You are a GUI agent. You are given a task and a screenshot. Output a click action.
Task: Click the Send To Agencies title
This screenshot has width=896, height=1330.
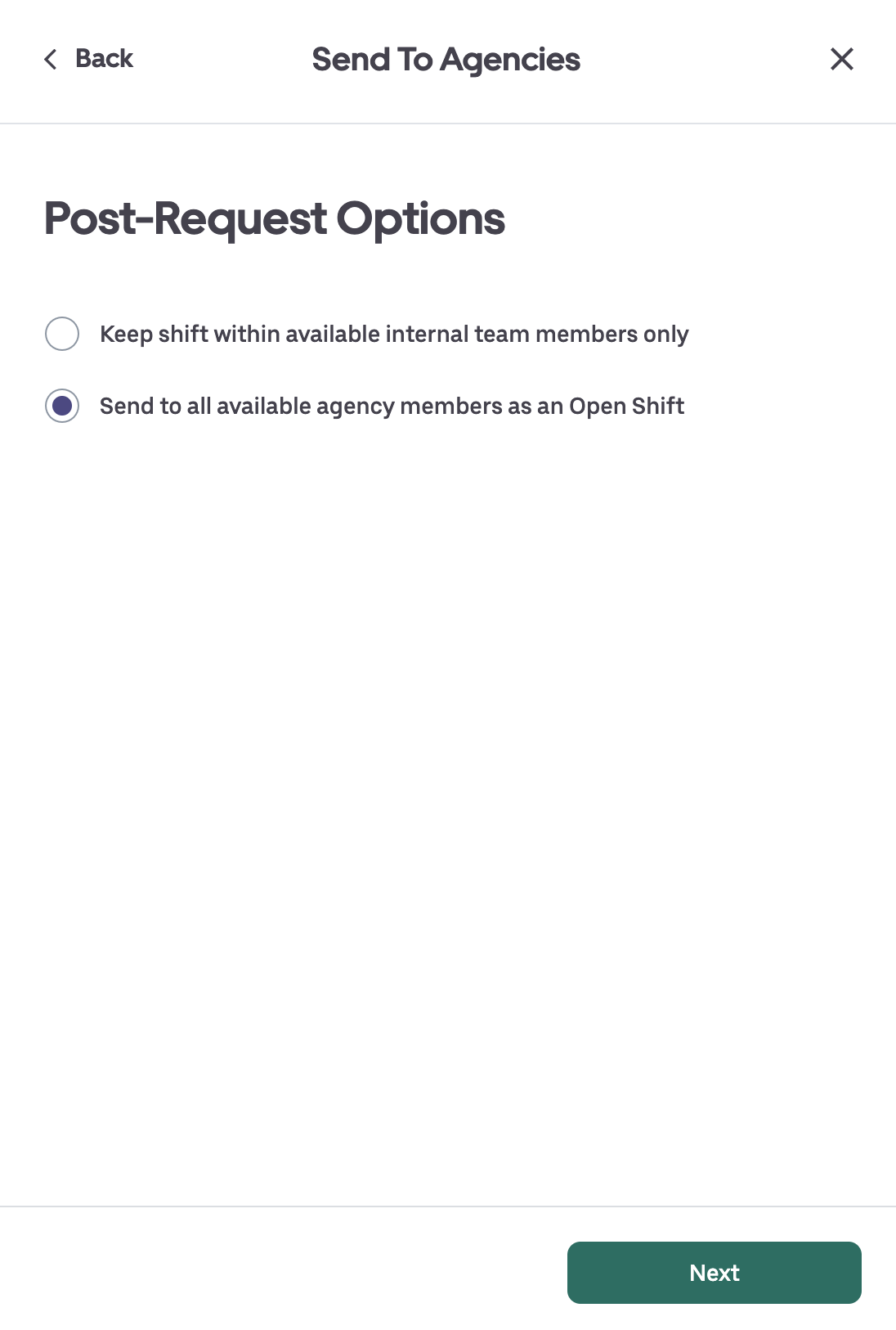coord(446,60)
